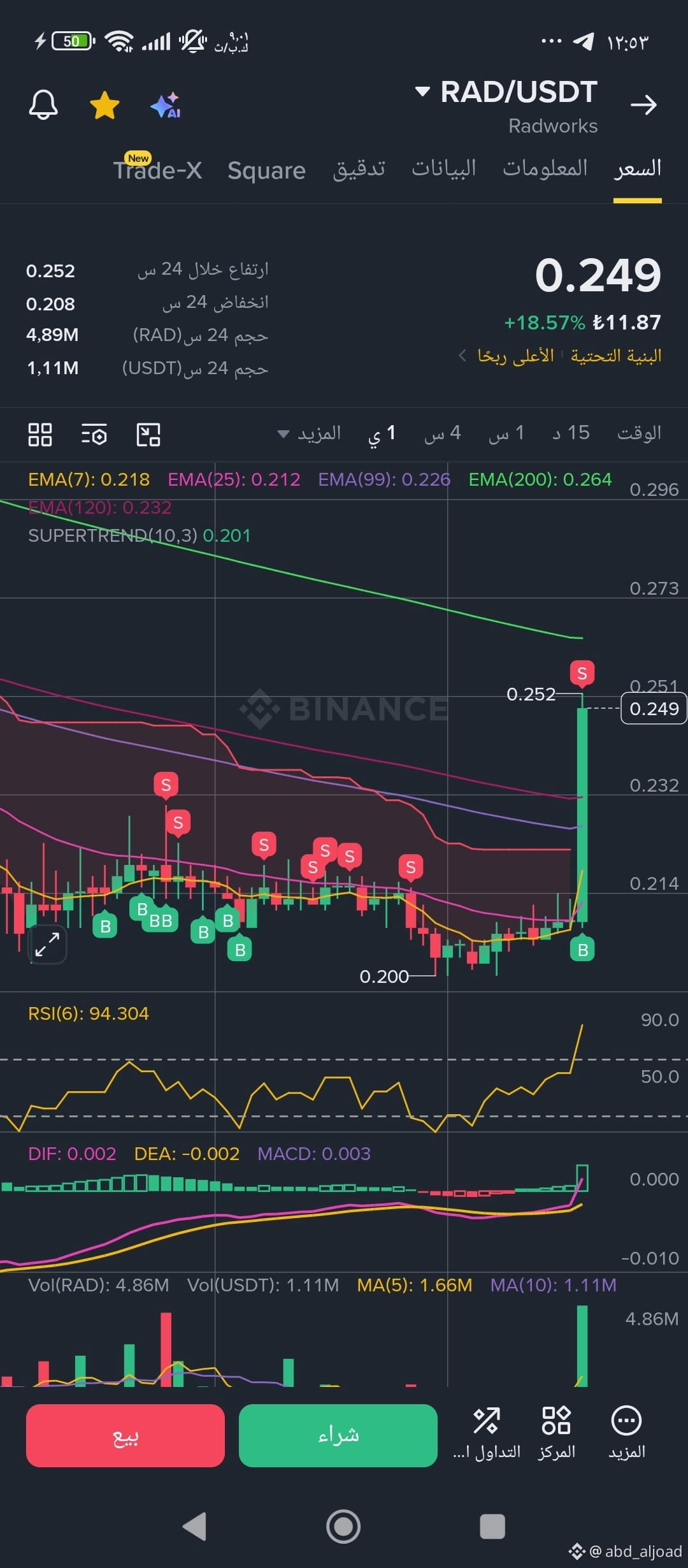Expand the RAD/USDT pair dropdown

[422, 91]
